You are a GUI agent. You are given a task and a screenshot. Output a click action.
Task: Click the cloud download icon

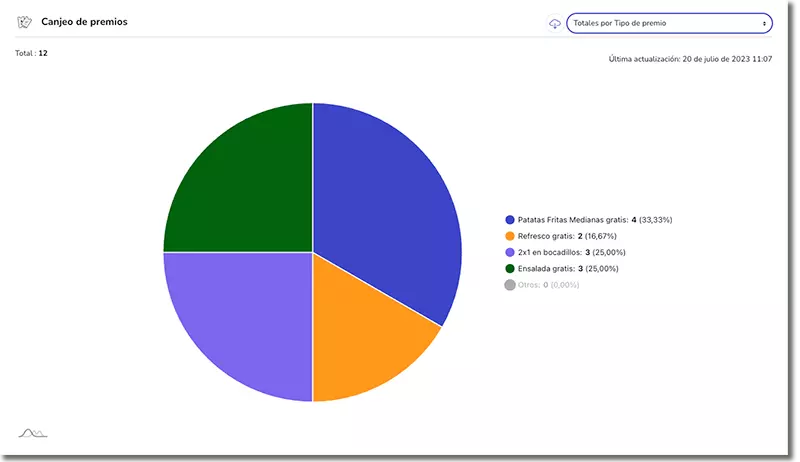[555, 23]
